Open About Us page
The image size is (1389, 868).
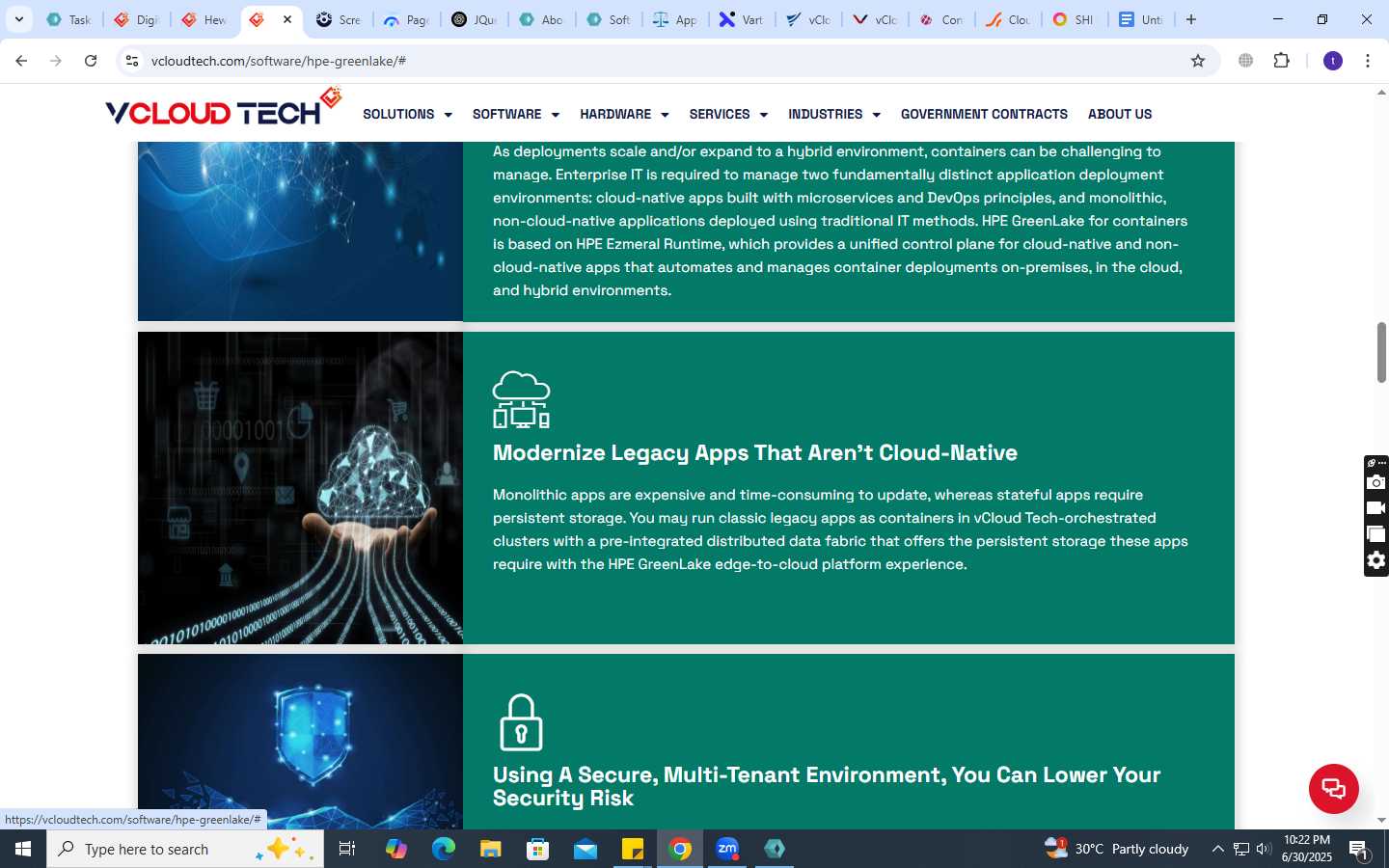pyautogui.click(x=1120, y=114)
